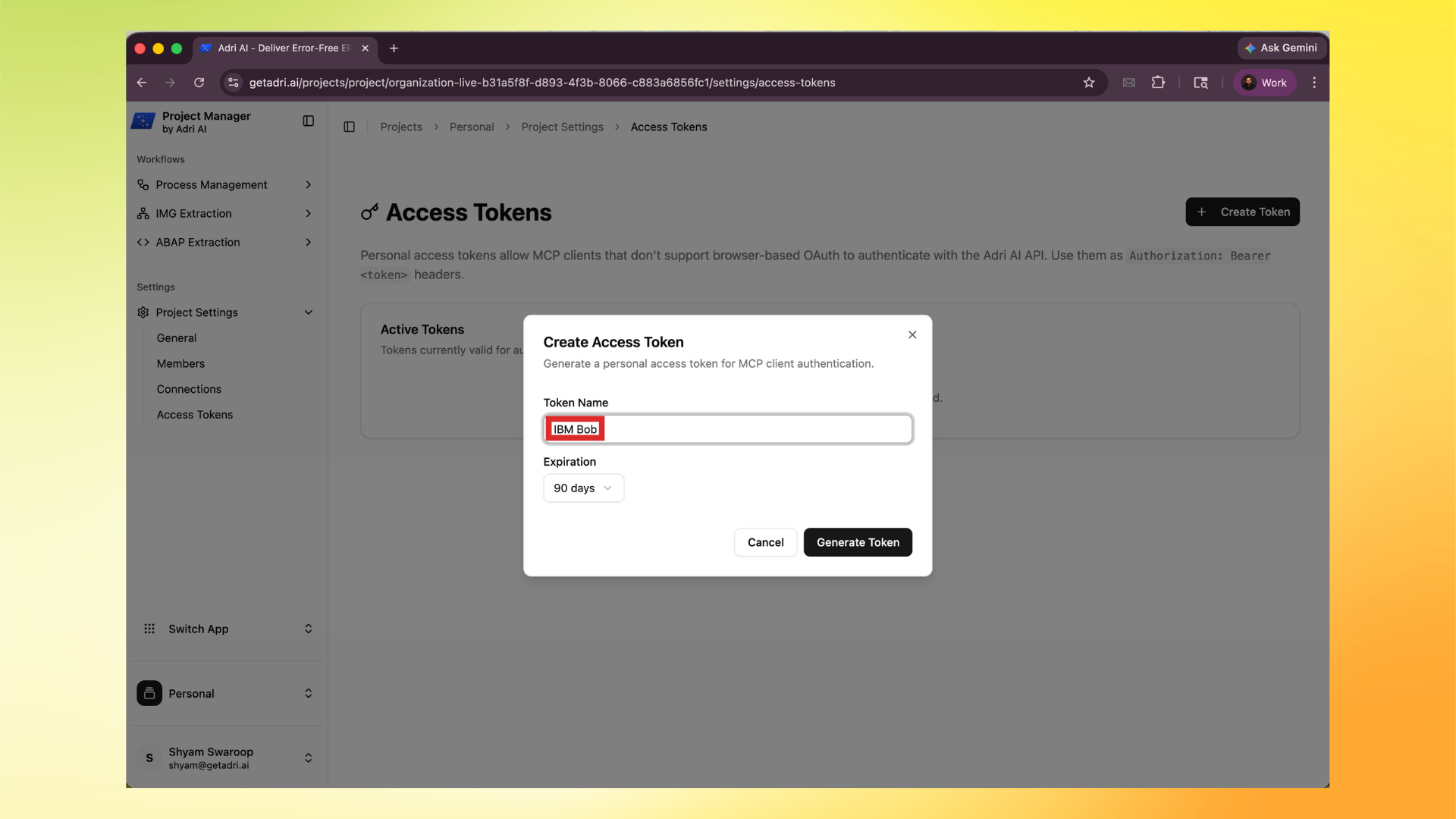The image size is (1456, 819).
Task: Switch to the Connections settings page
Action: click(x=189, y=389)
